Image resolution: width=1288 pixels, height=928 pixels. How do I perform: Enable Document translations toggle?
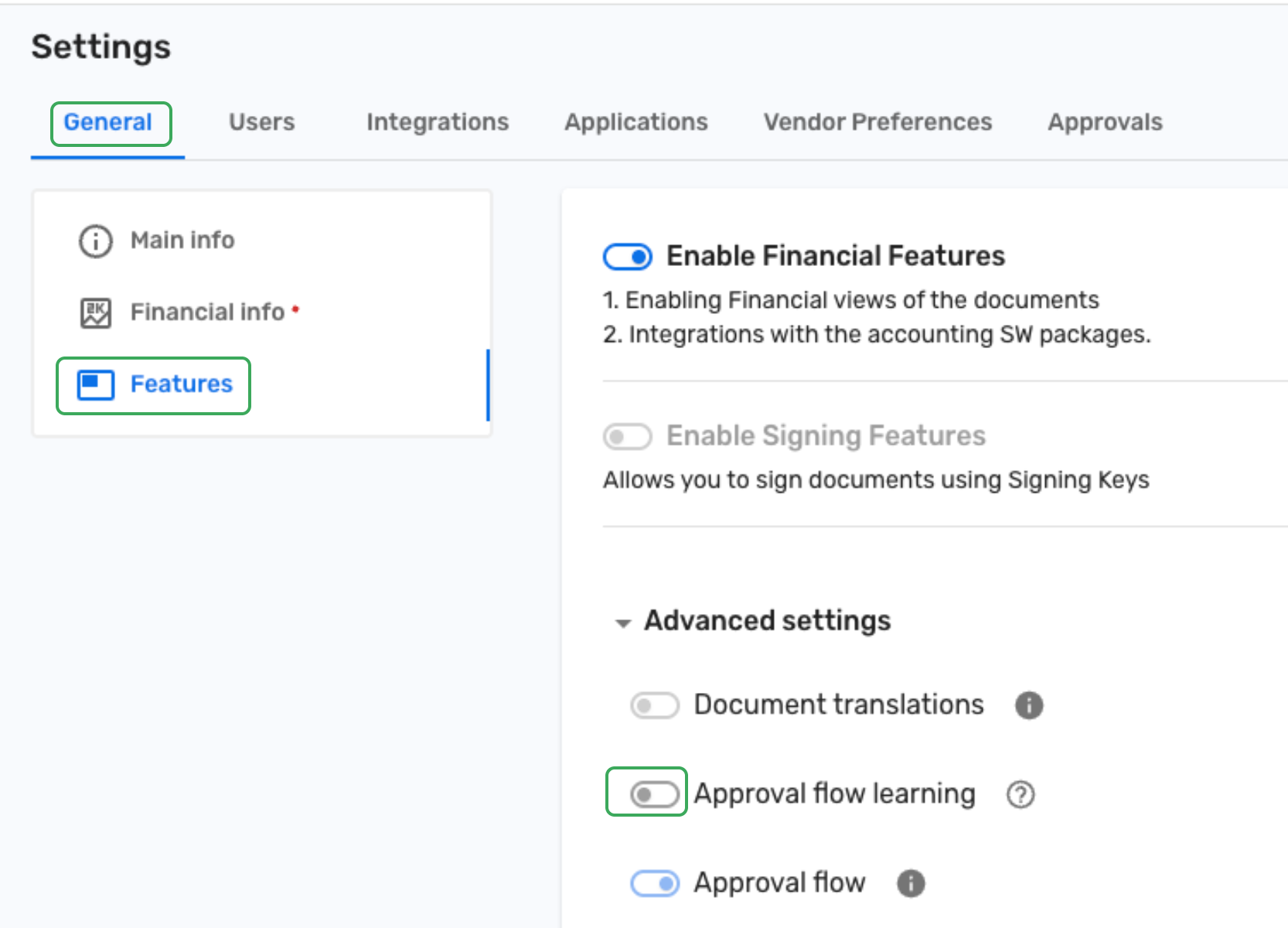pyautogui.click(x=654, y=705)
